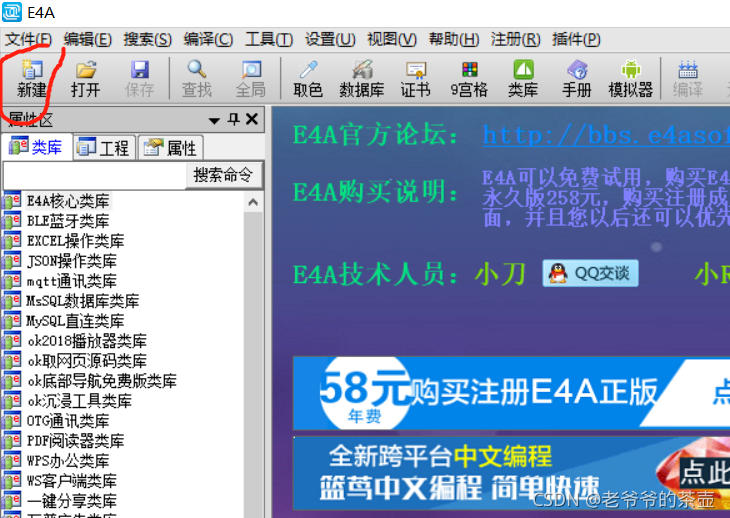The width and height of the screenshot is (730, 518).
Task: Click the library list scroll-up arrow
Action: [x=253, y=202]
